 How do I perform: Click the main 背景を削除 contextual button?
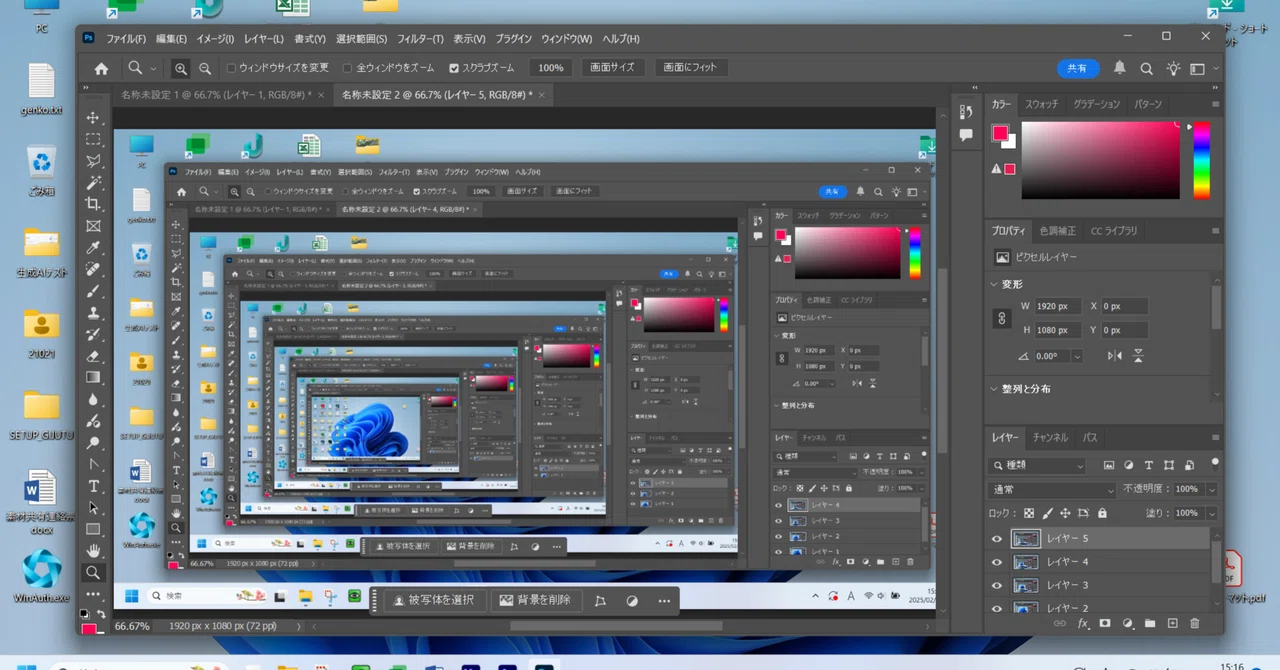(x=535, y=601)
